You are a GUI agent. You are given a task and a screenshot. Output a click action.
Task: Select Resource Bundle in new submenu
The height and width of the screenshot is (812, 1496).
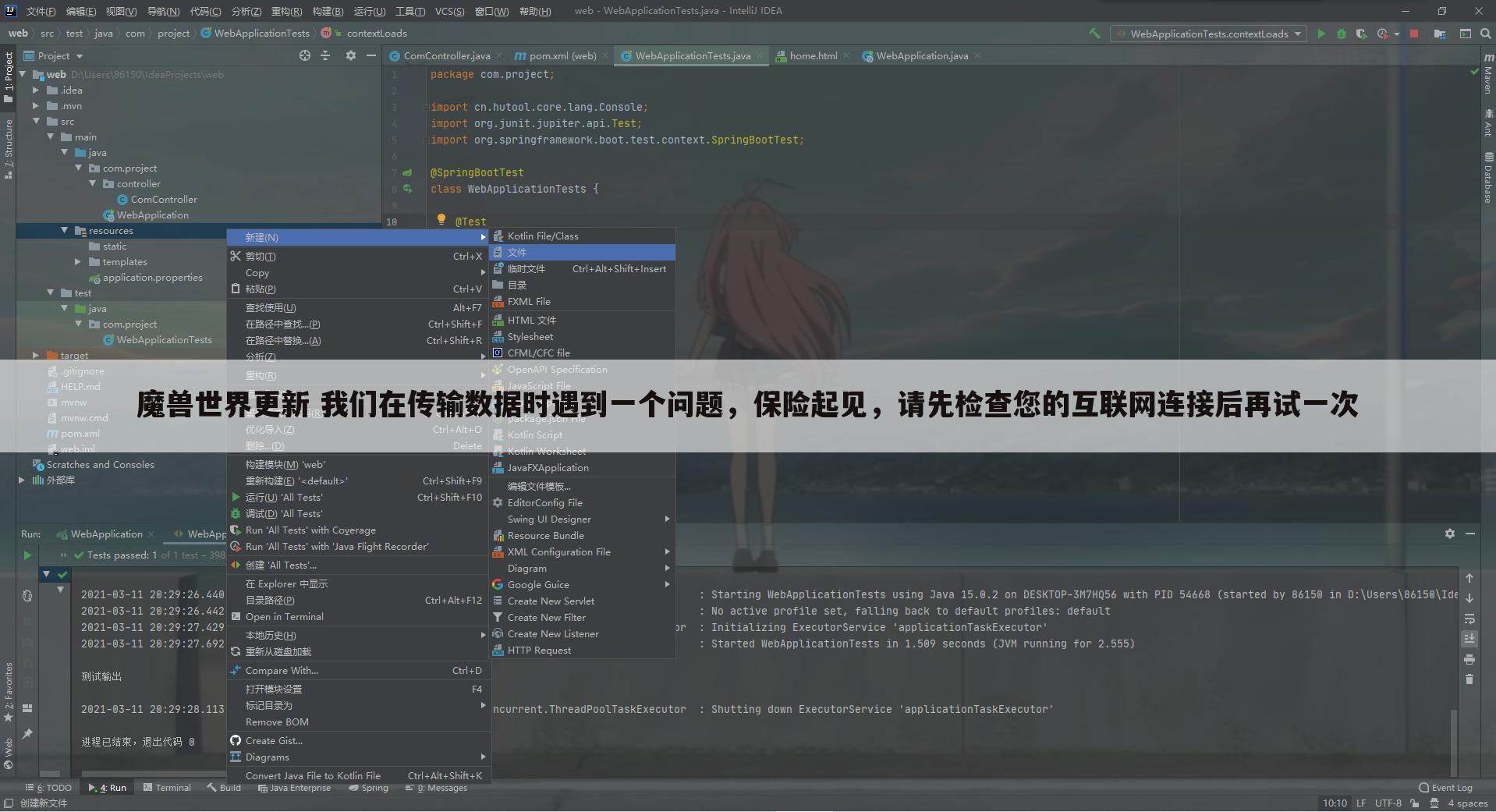pyautogui.click(x=582, y=536)
